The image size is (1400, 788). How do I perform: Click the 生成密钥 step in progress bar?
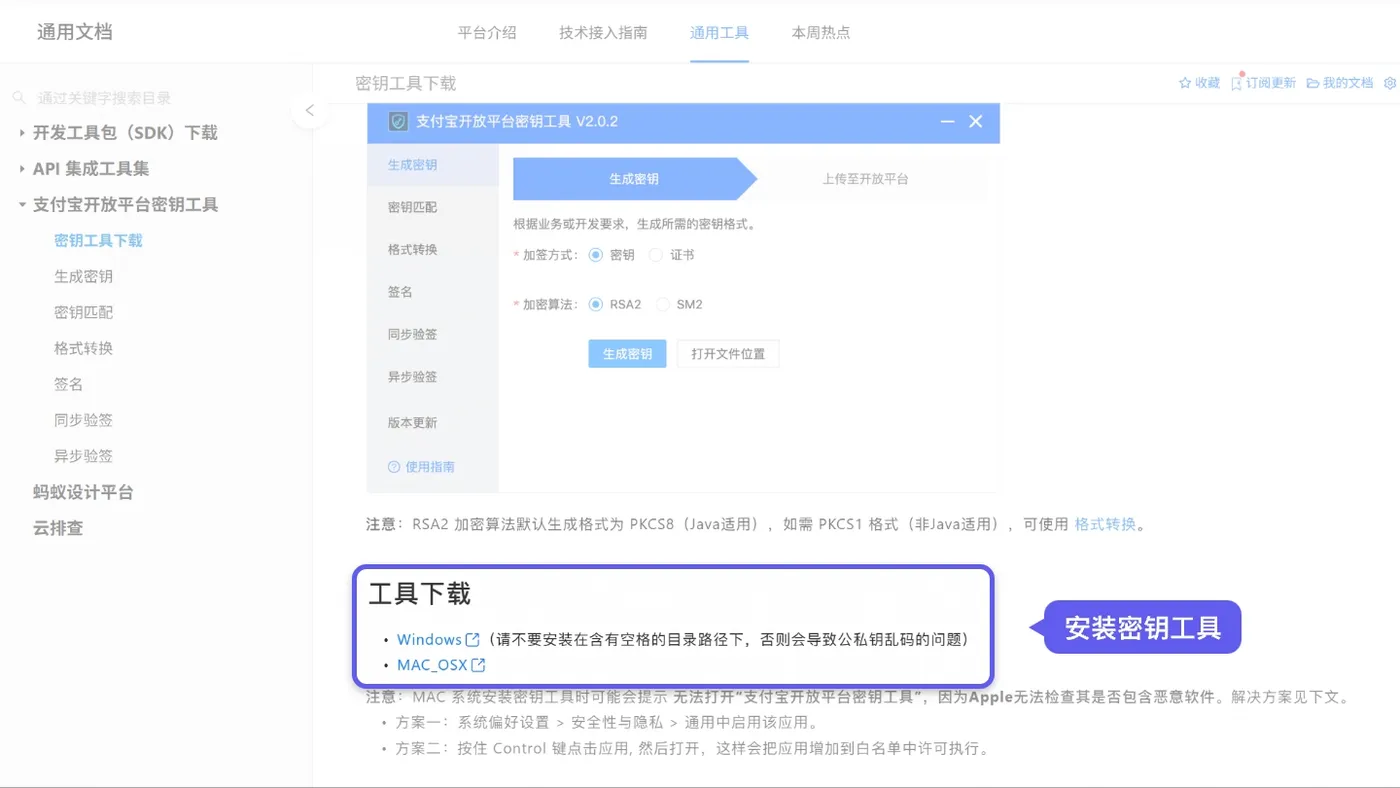(x=634, y=179)
